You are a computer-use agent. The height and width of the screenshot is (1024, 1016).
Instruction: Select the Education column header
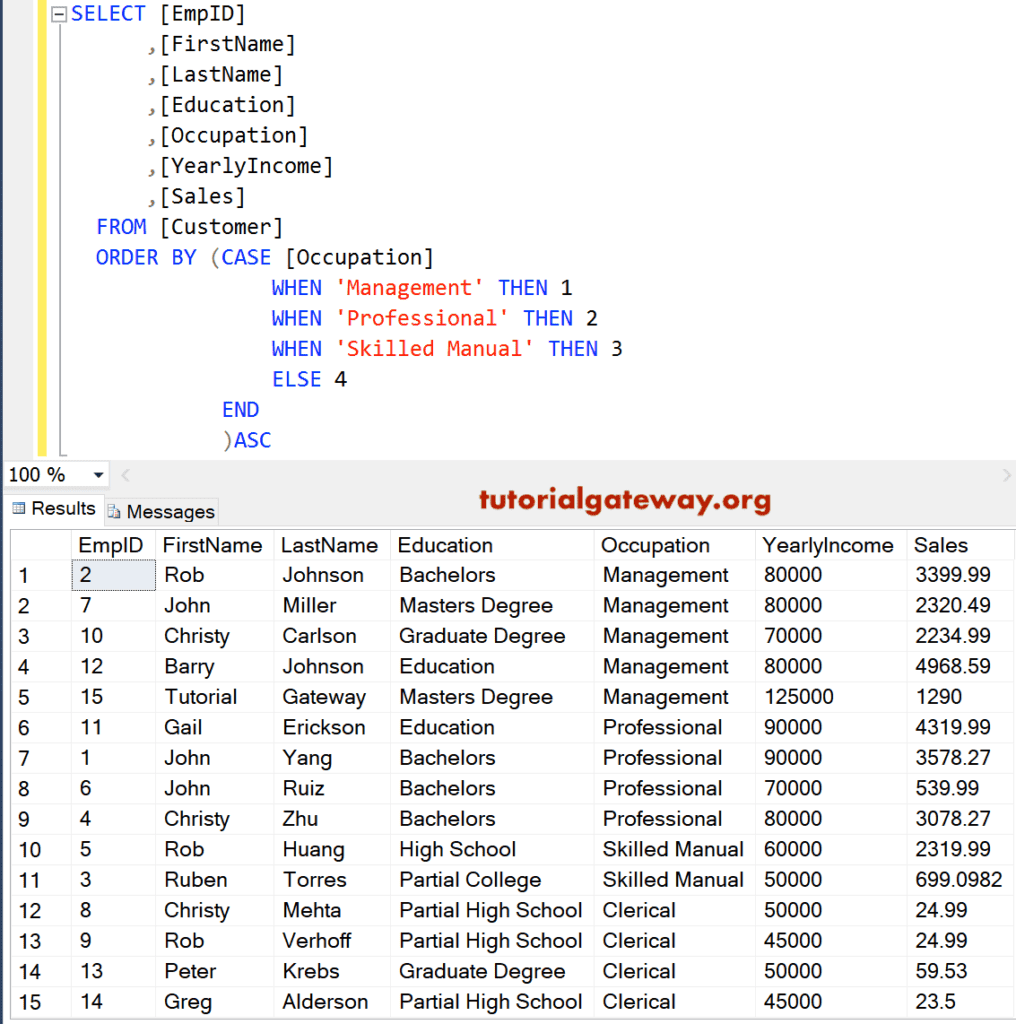(445, 545)
